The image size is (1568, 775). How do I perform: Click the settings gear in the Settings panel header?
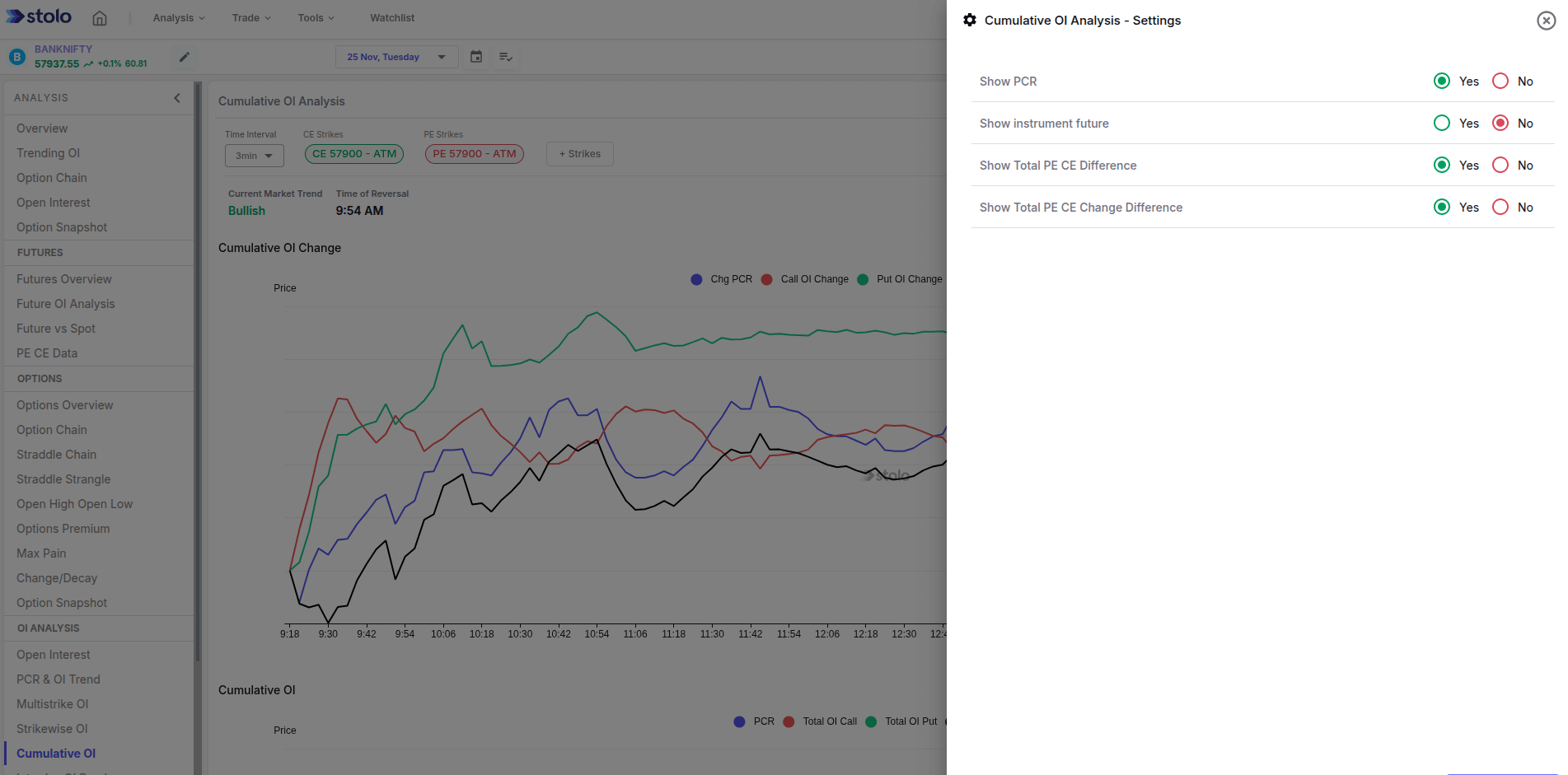click(970, 20)
